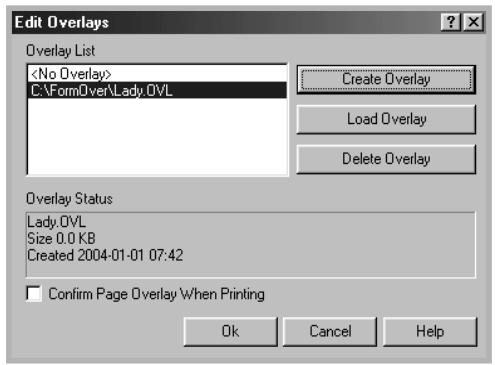This screenshot has width=495, height=365.
Task: Dismiss the dialog with Cancel
Action: [330, 332]
